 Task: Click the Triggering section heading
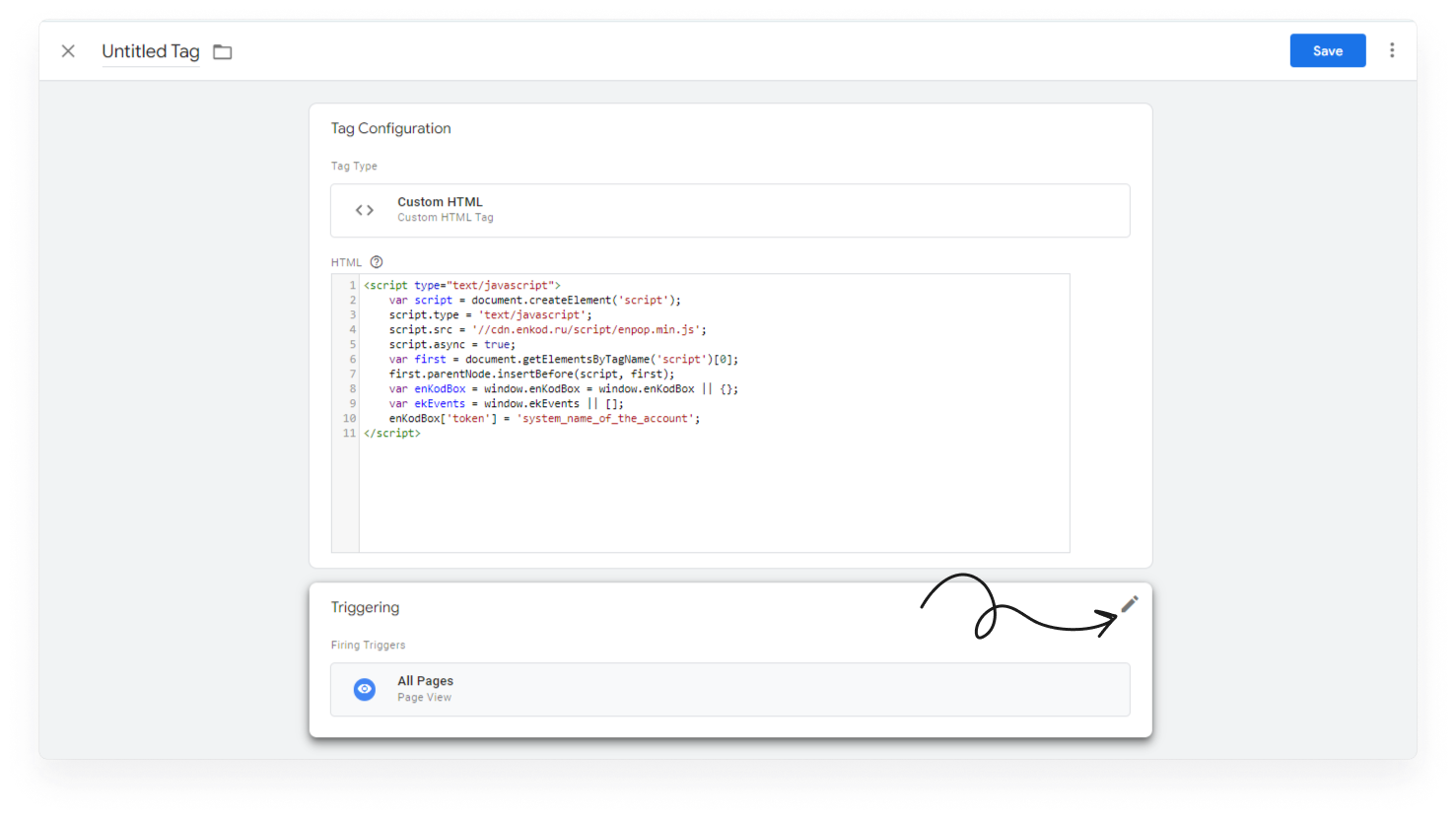pyautogui.click(x=365, y=607)
